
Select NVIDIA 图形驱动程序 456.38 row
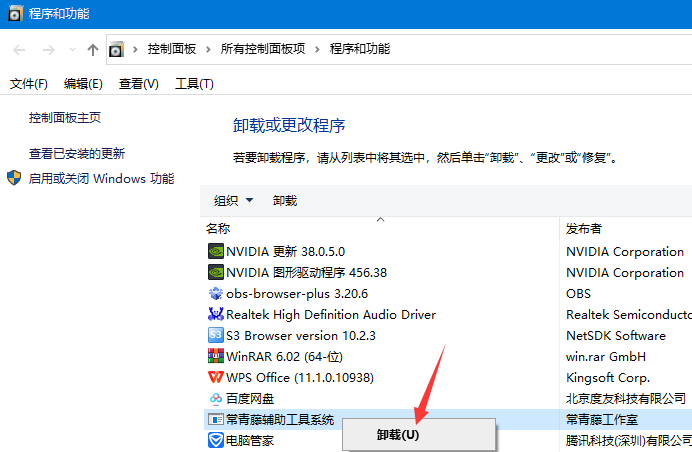click(306, 272)
